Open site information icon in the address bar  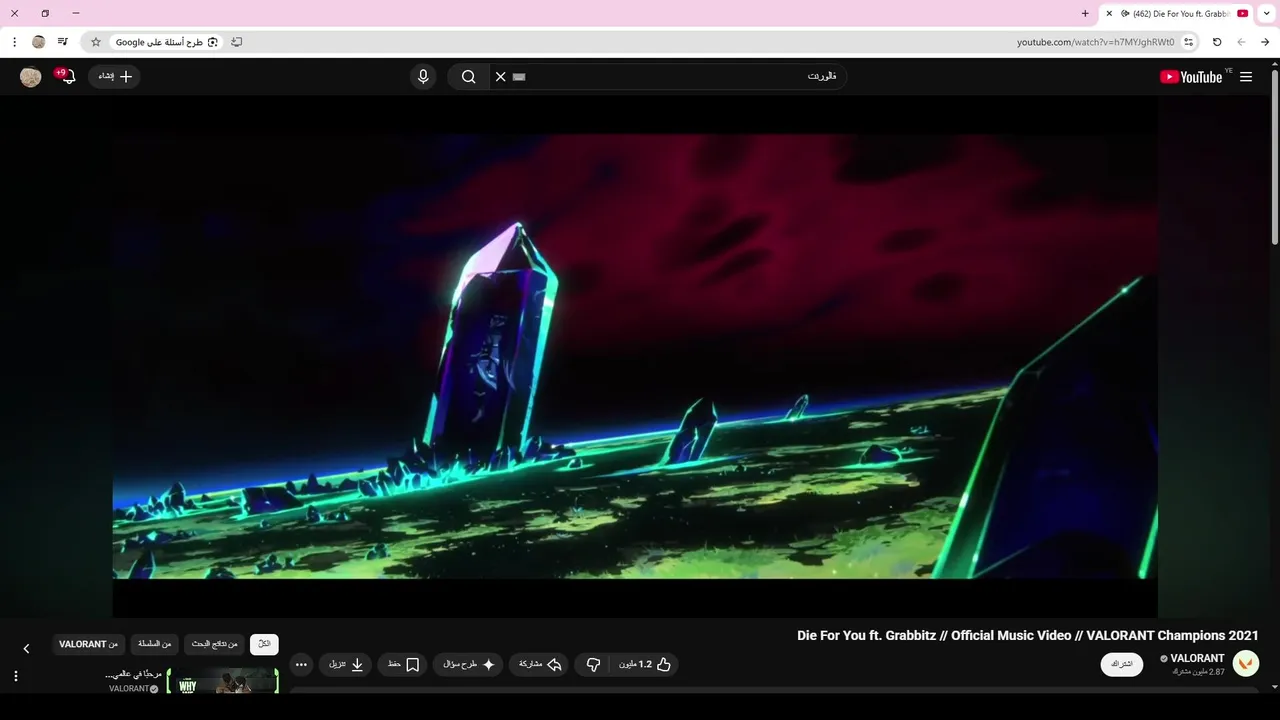[1189, 42]
